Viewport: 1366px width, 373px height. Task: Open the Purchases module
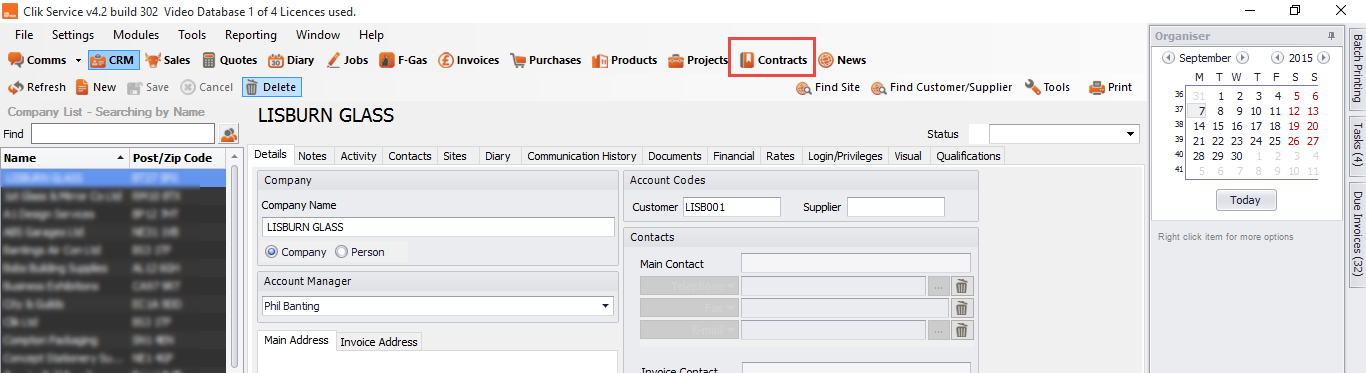(x=546, y=60)
